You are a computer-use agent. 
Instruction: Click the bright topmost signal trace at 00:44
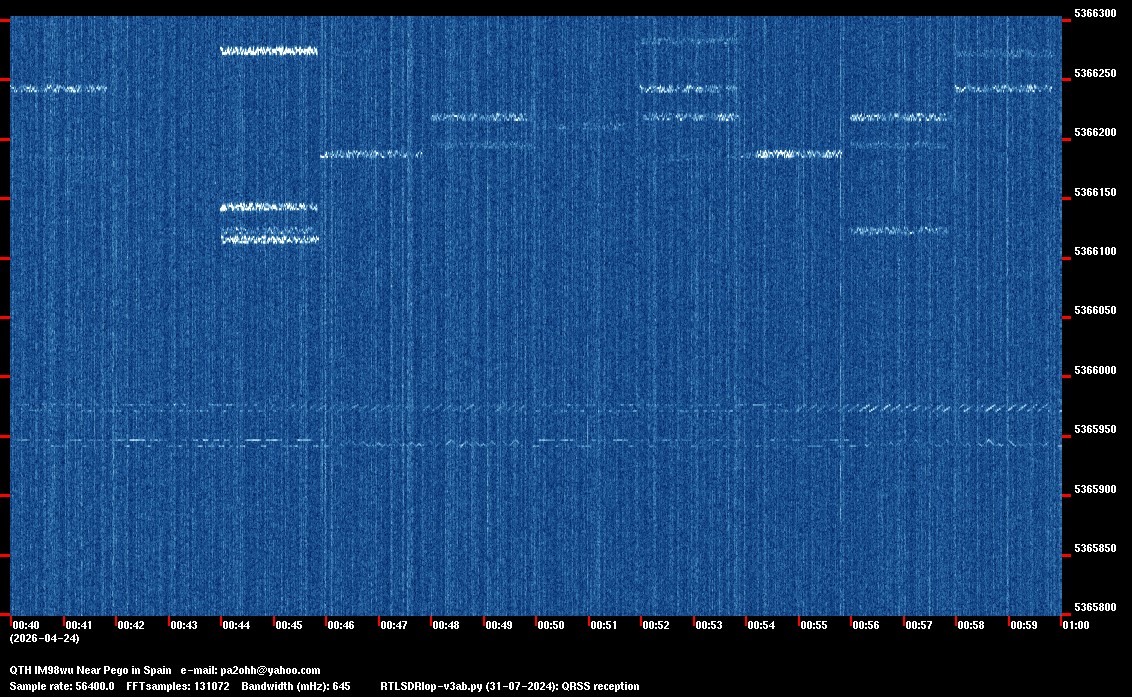268,51
